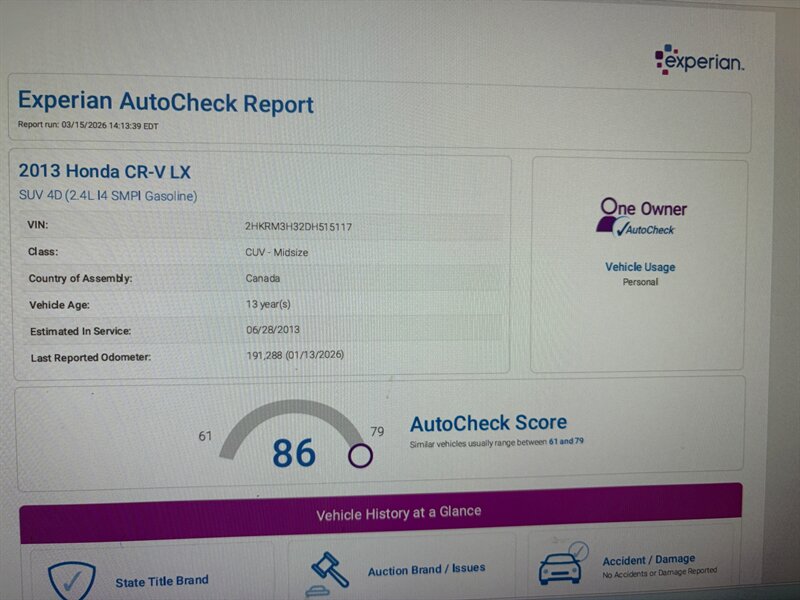Click the Vehicle History at a Glance banner
This screenshot has width=800, height=600.
pyautogui.click(x=399, y=513)
